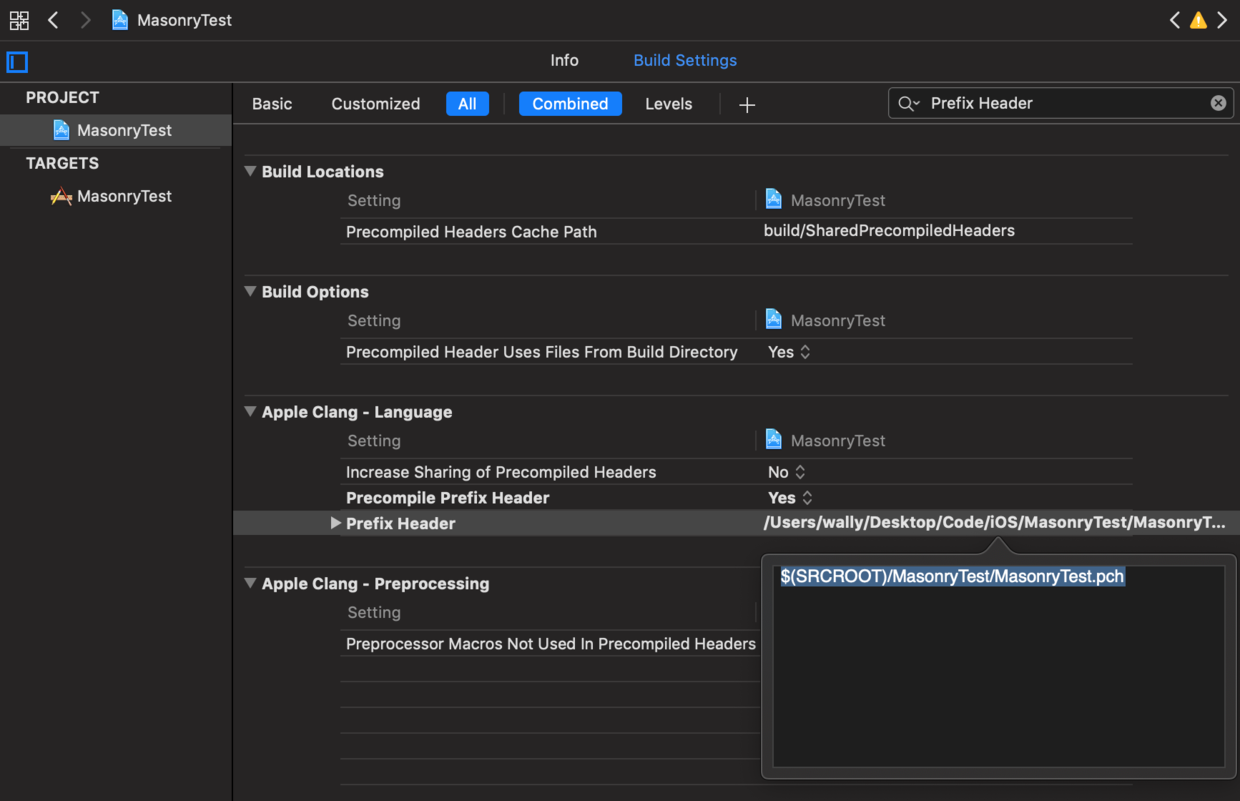Clear the Prefix Header search text
Image resolution: width=1240 pixels, height=801 pixels.
(1218, 103)
